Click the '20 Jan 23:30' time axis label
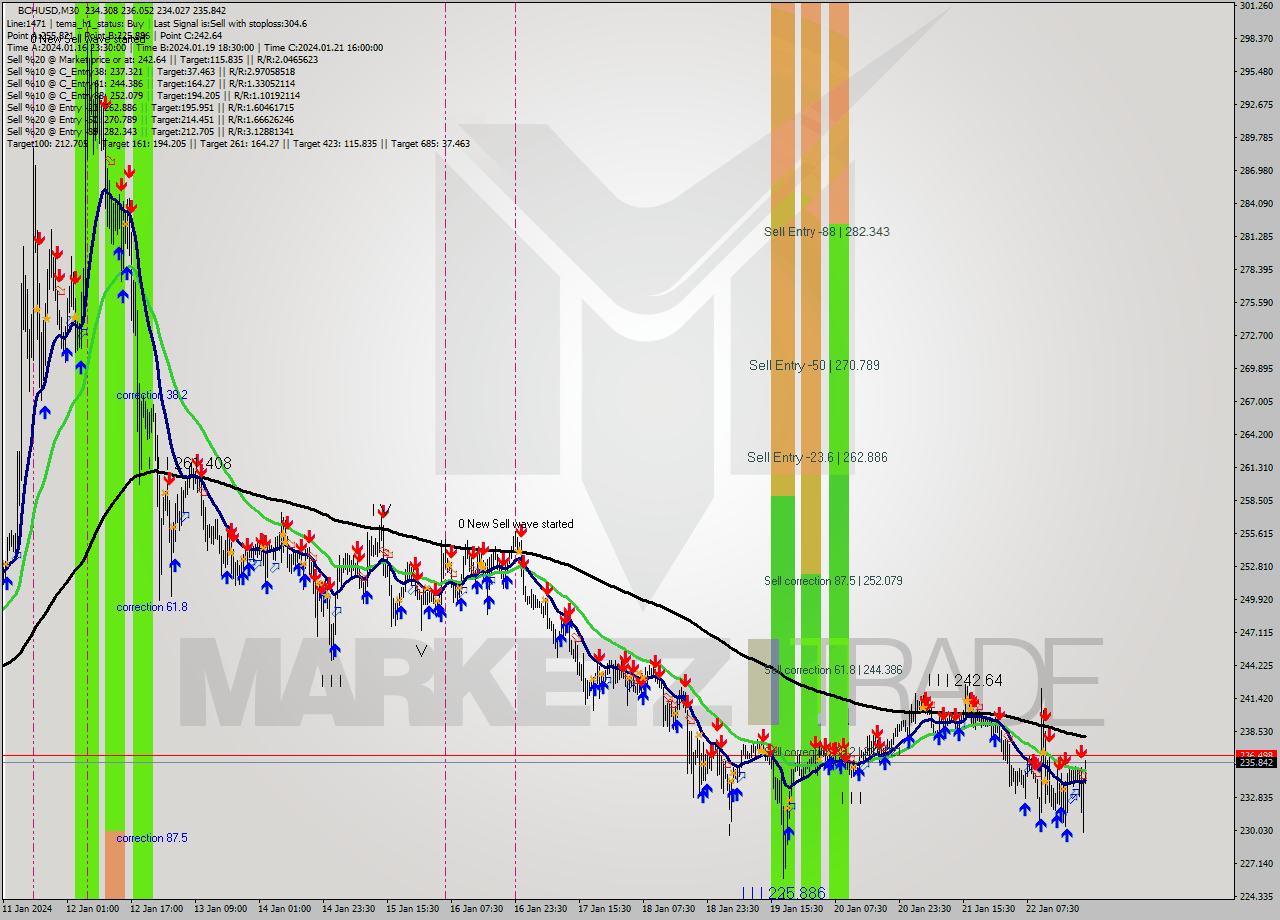 [924, 909]
